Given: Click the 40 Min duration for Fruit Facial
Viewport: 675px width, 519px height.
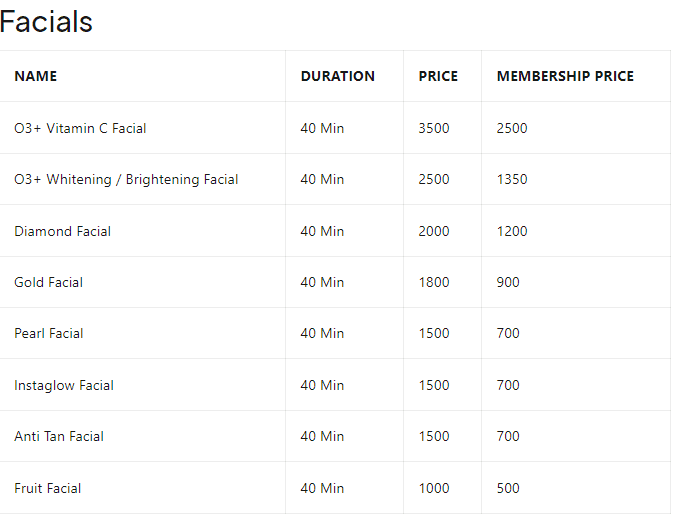Looking at the screenshot, I should (x=322, y=488).
